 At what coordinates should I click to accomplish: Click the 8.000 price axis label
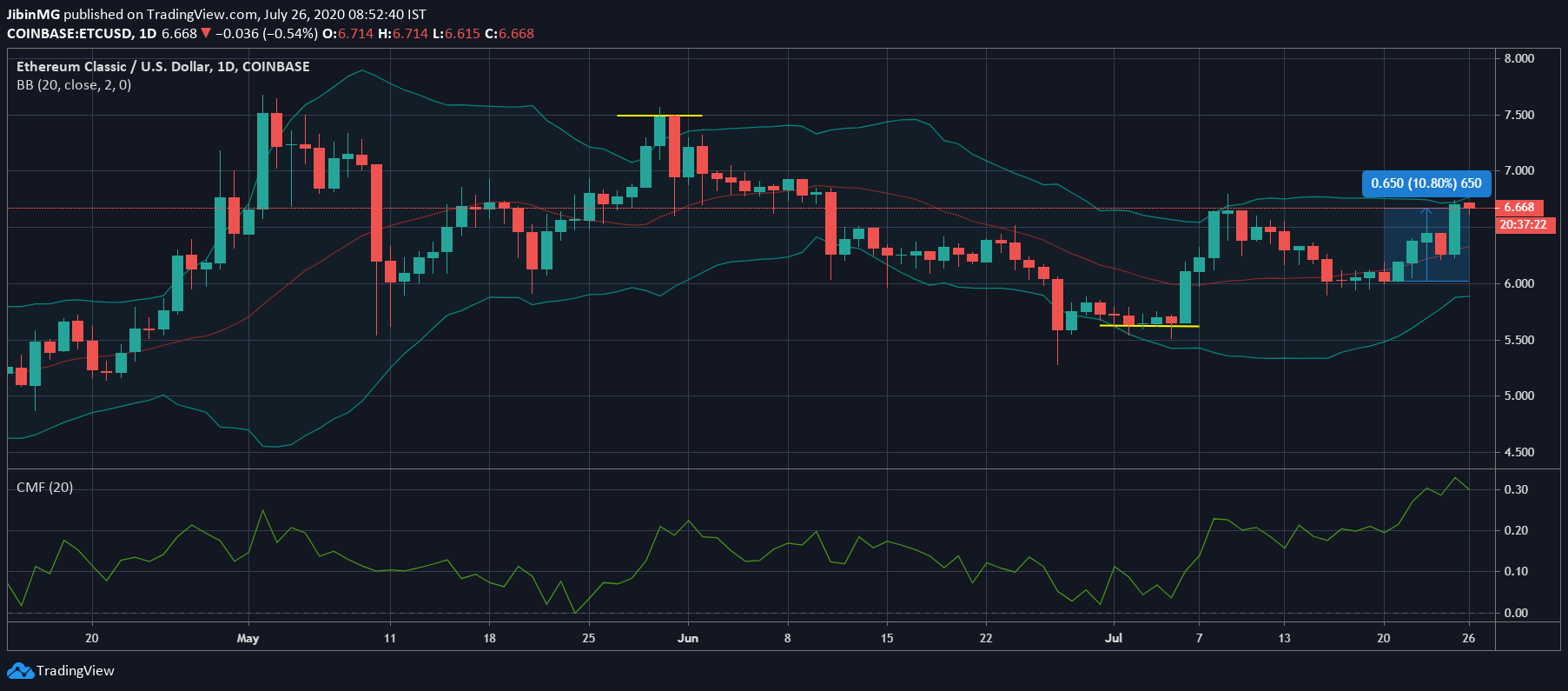tap(1519, 59)
